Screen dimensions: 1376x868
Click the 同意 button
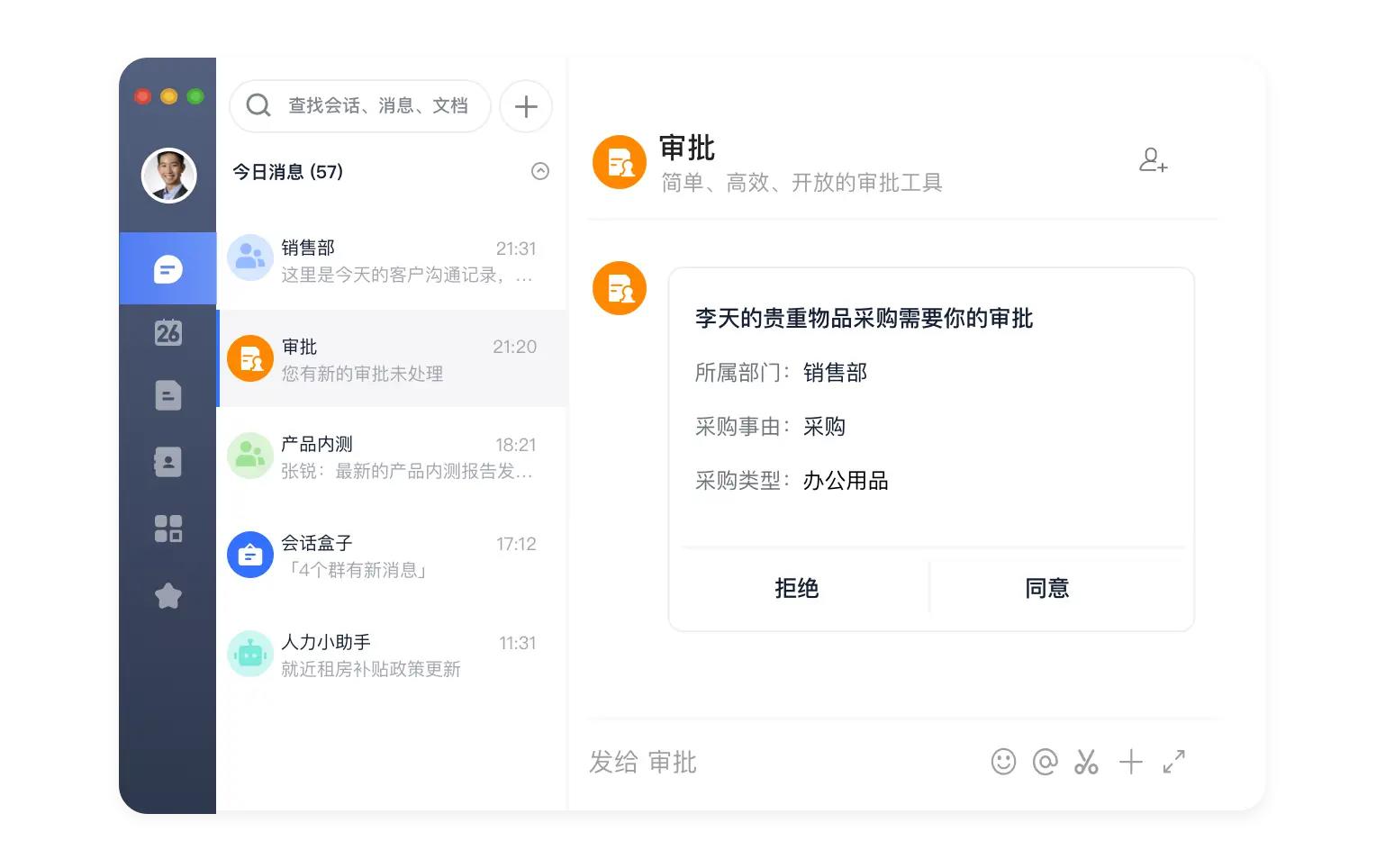pos(1047,588)
